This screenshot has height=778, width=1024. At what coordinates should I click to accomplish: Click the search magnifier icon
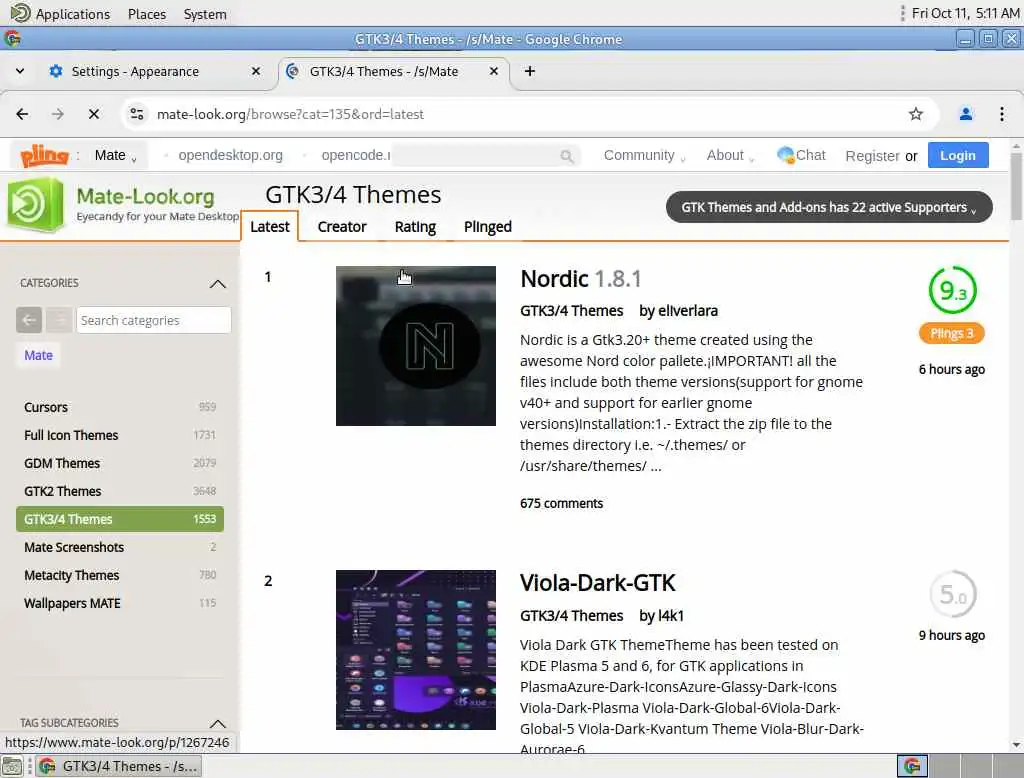tap(566, 156)
